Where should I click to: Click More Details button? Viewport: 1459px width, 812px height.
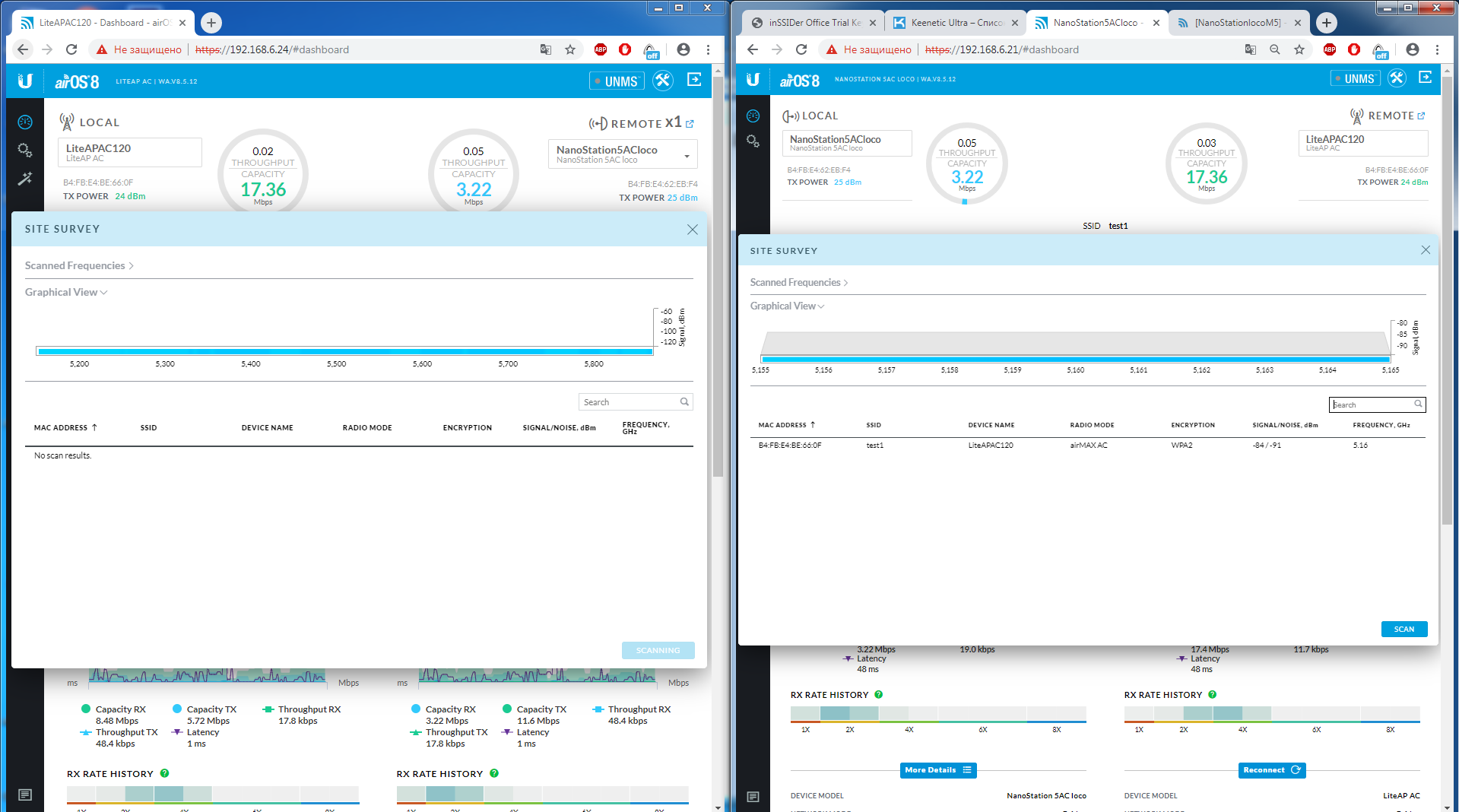coord(938,770)
